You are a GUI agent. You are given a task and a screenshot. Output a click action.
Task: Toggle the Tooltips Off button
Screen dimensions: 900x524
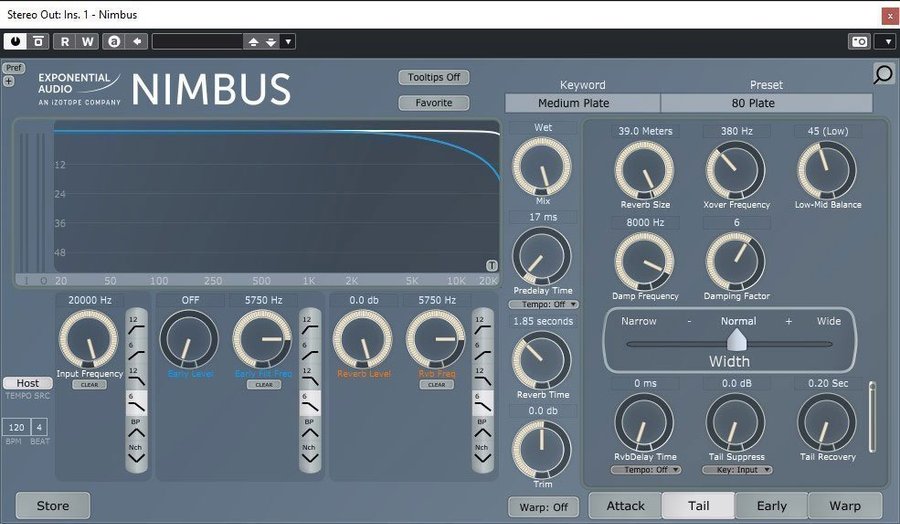(x=434, y=77)
